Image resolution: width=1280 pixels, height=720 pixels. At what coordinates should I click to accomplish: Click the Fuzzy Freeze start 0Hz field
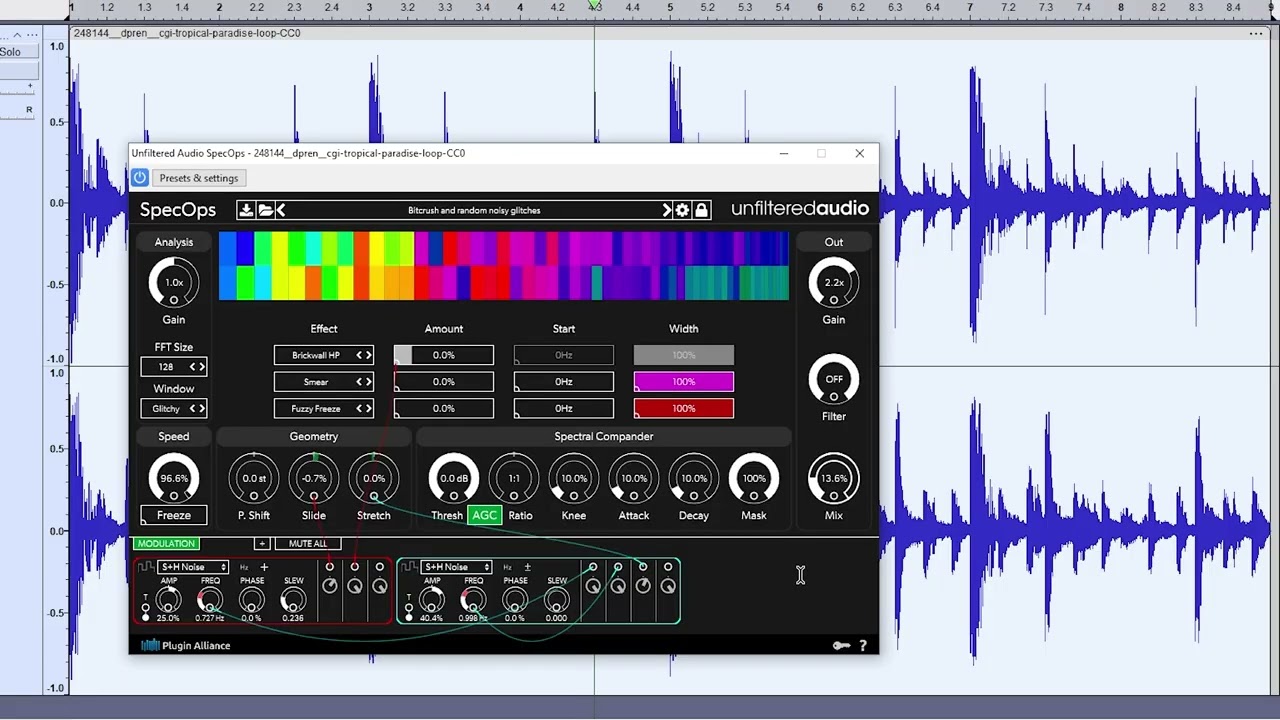pos(564,409)
